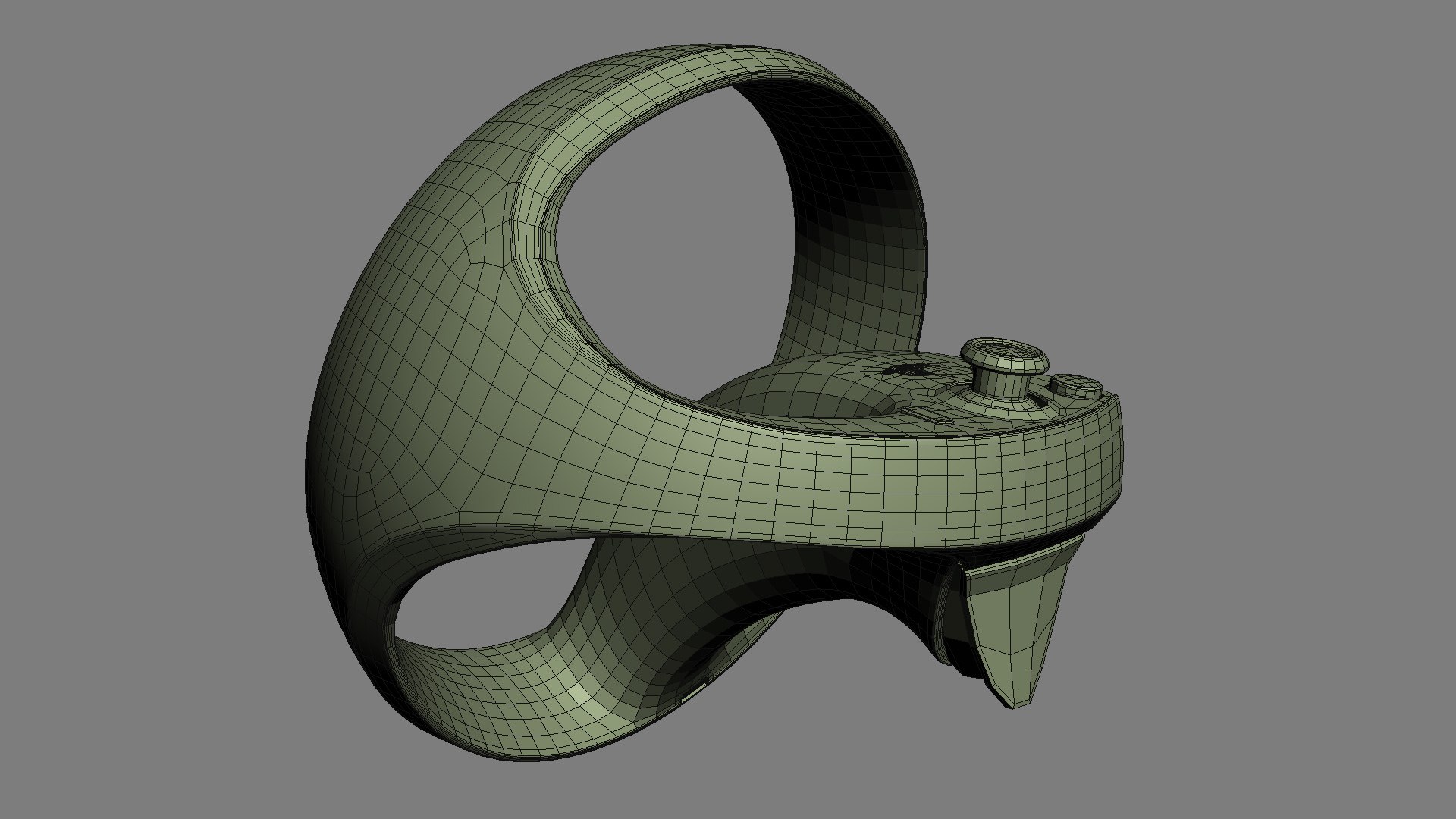
Task: Select the dark dense-mesh patch on controller top
Action: (x=907, y=369)
